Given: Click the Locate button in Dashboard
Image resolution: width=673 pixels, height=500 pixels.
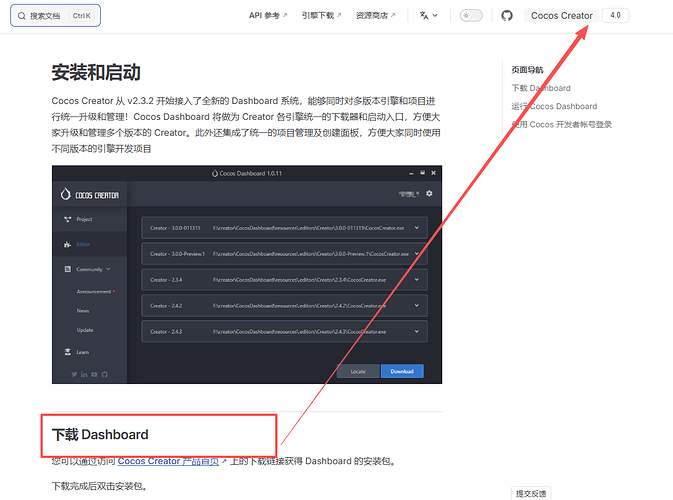Looking at the screenshot, I should (x=358, y=371).
